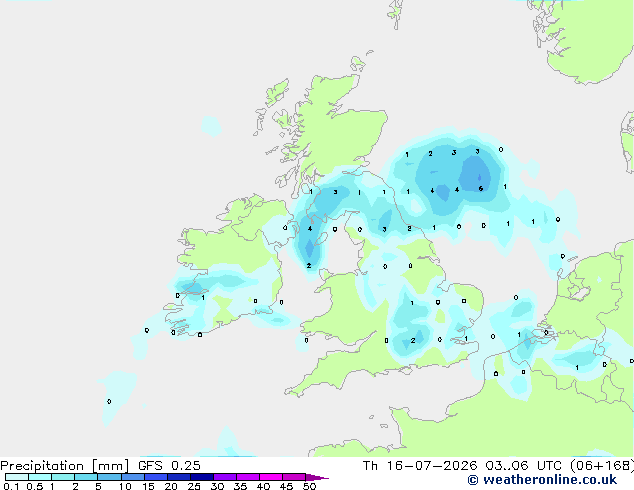This screenshot has width=634, height=490.
Task: Click the 35–40 mm violet legend swatch
Action: [x=248, y=477]
